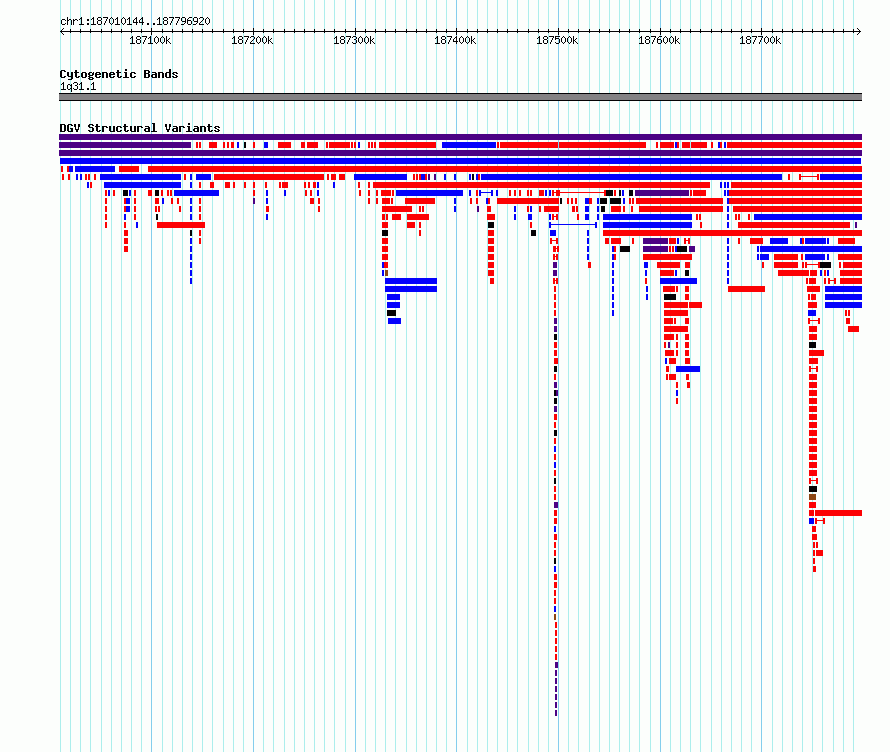Select the topmost full-width purple variant bar
Image resolution: width=890 pixels, height=752 pixels.
tap(460, 137)
